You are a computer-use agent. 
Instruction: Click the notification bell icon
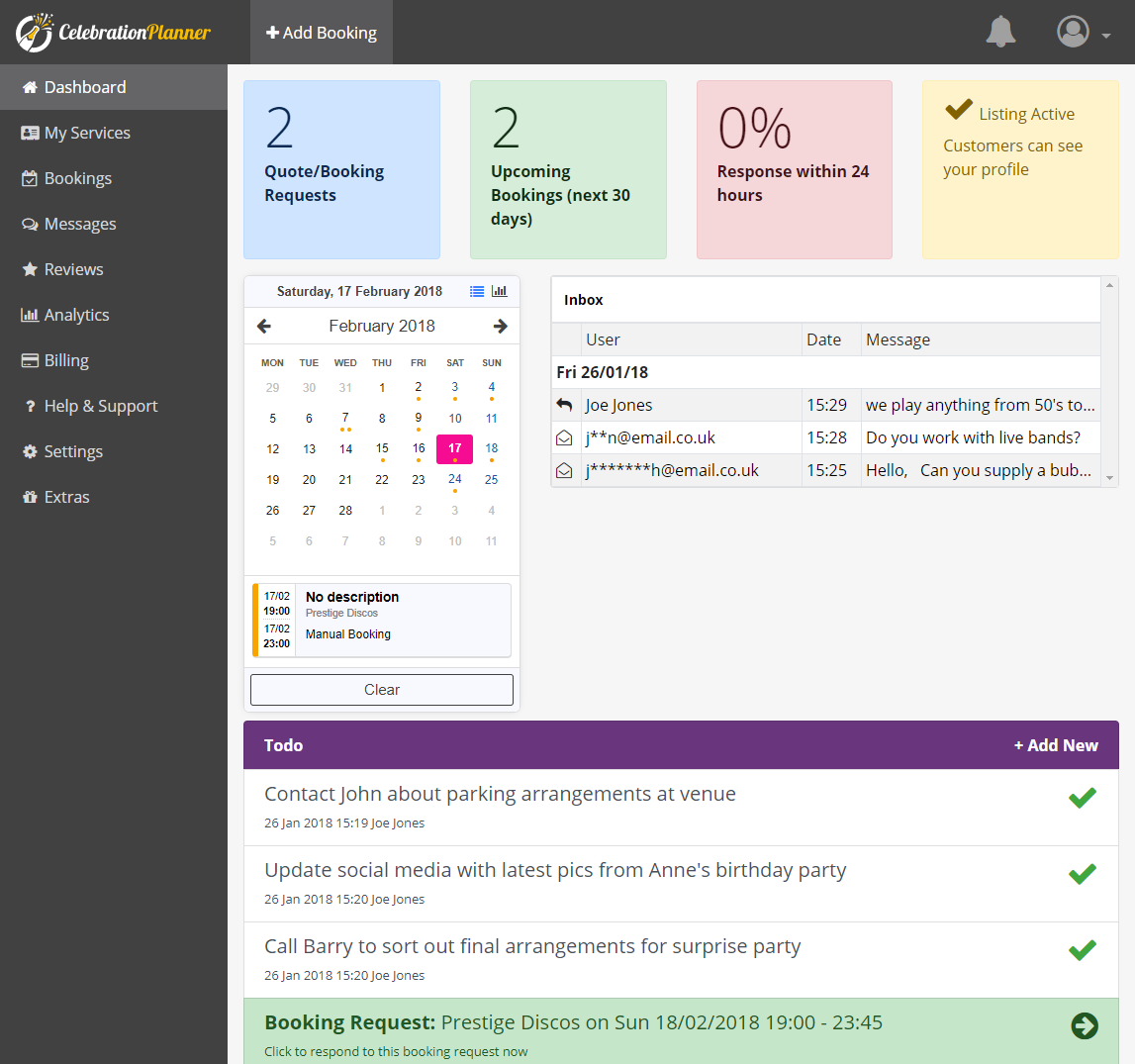coord(1000,32)
